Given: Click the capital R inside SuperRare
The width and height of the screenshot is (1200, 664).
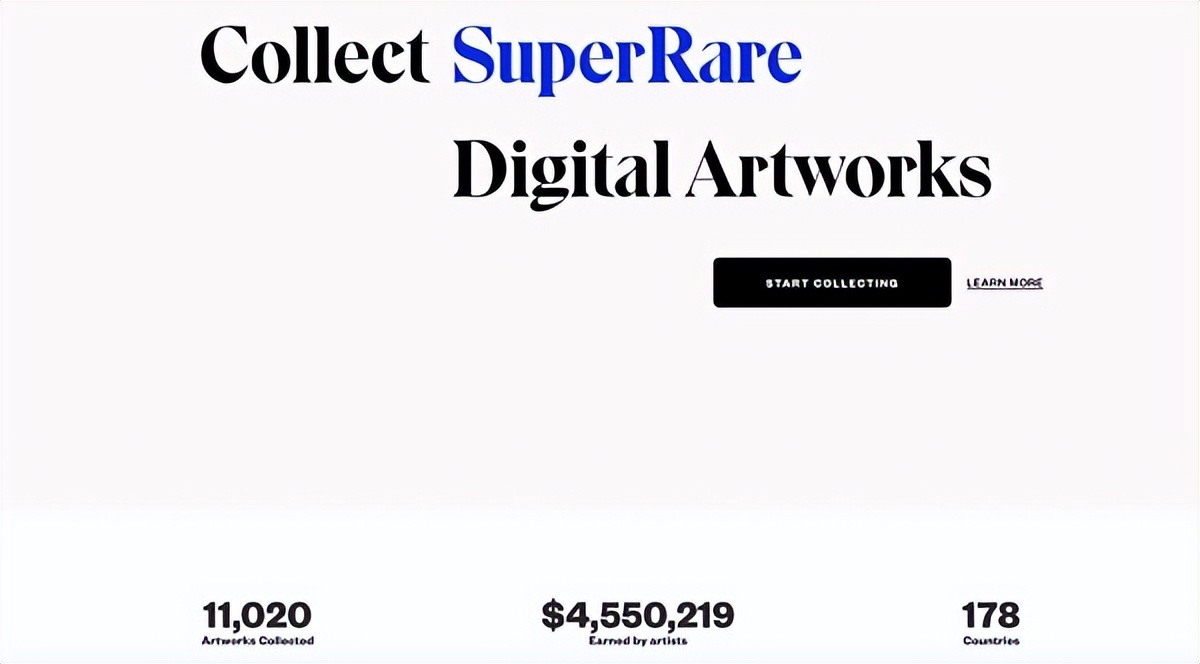Looking at the screenshot, I should (x=684, y=56).
